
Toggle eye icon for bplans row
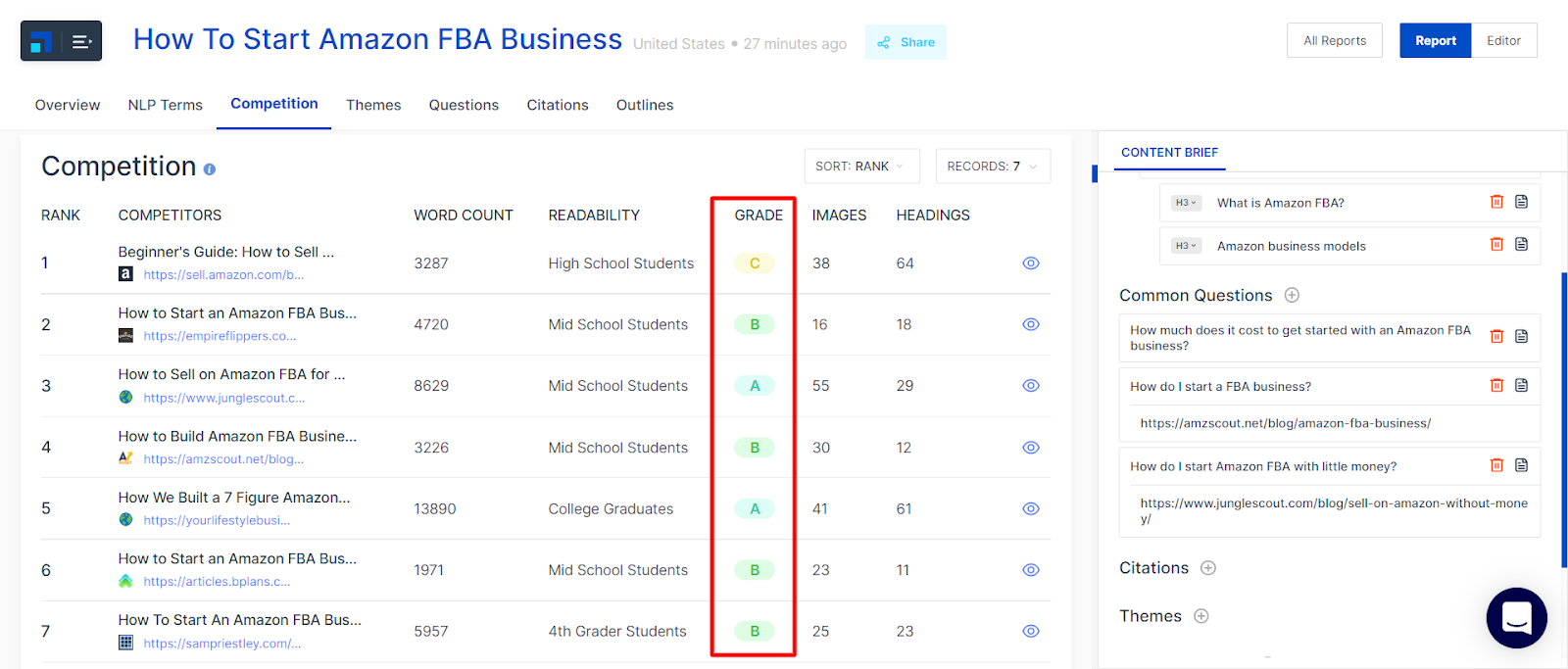(x=1031, y=570)
